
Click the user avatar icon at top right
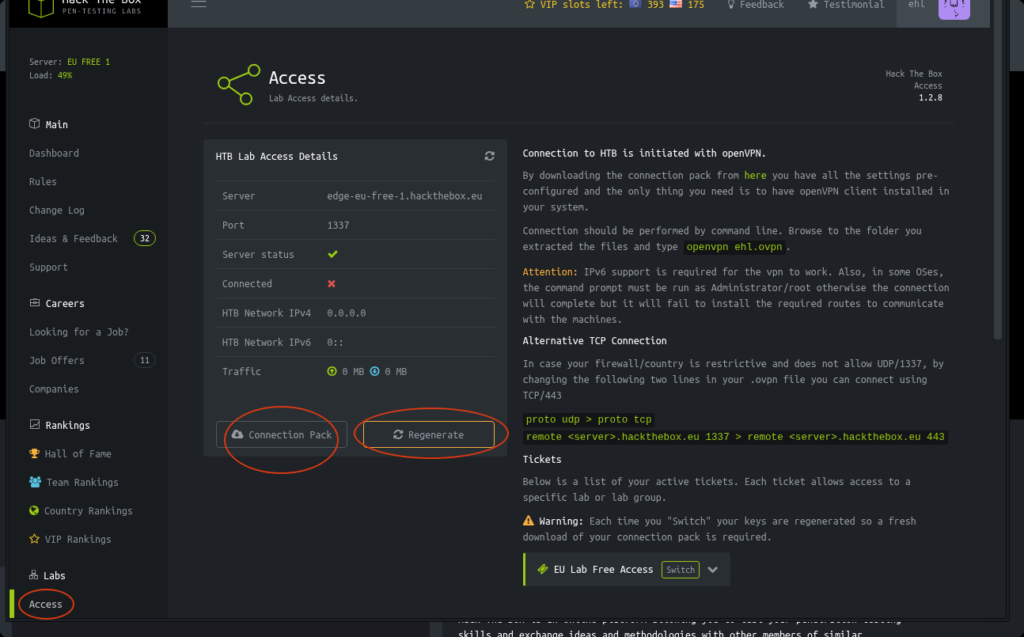tap(953, 8)
